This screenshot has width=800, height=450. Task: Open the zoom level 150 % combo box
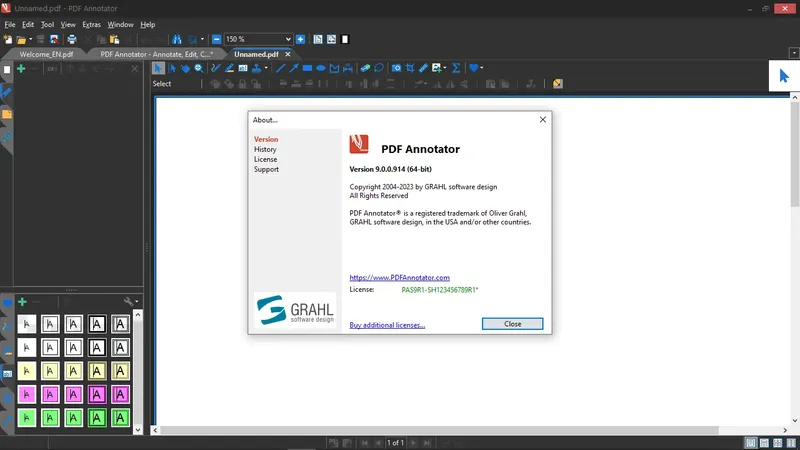pyautogui.click(x=258, y=39)
